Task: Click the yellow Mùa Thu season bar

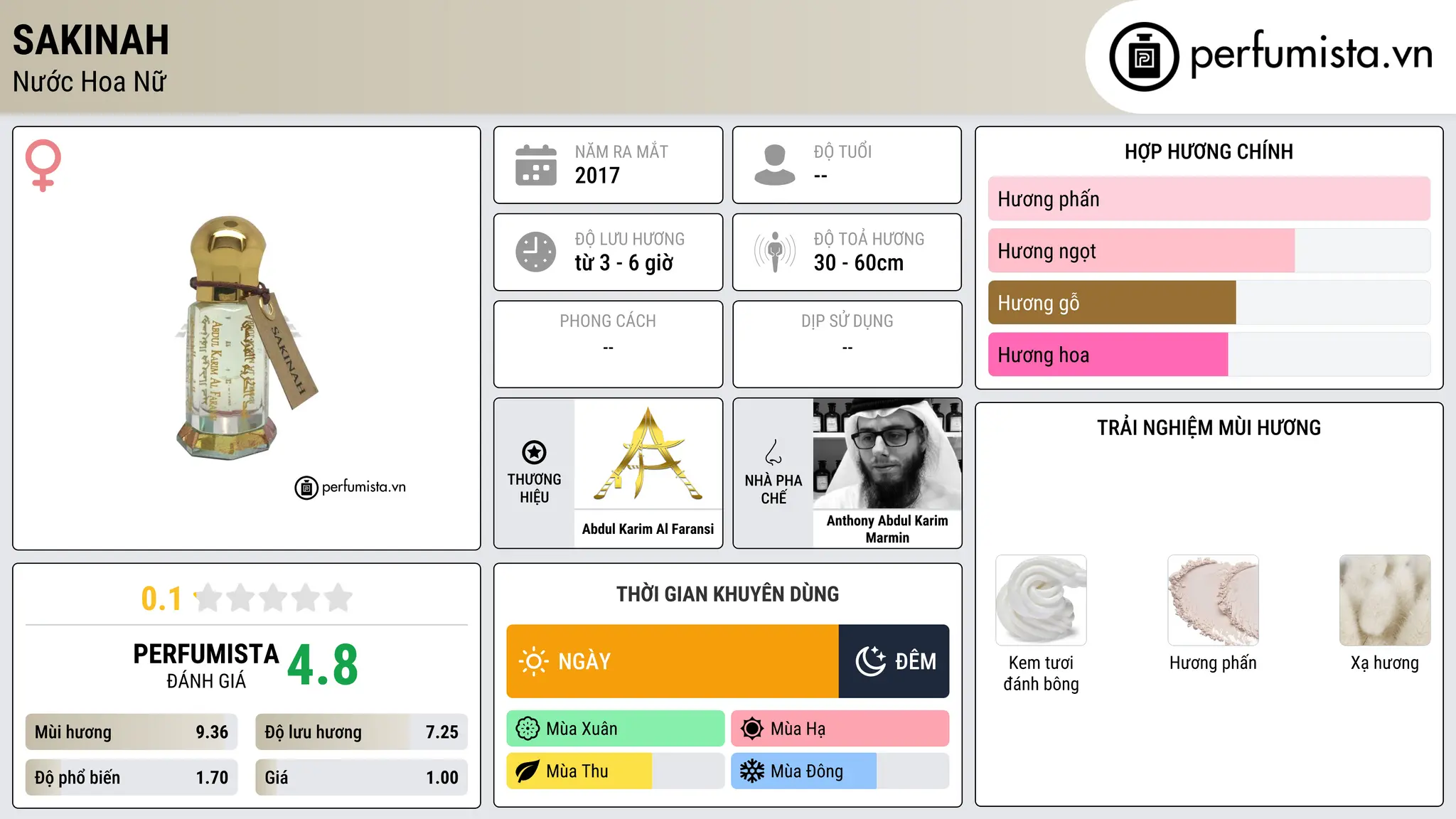Action: point(616,771)
